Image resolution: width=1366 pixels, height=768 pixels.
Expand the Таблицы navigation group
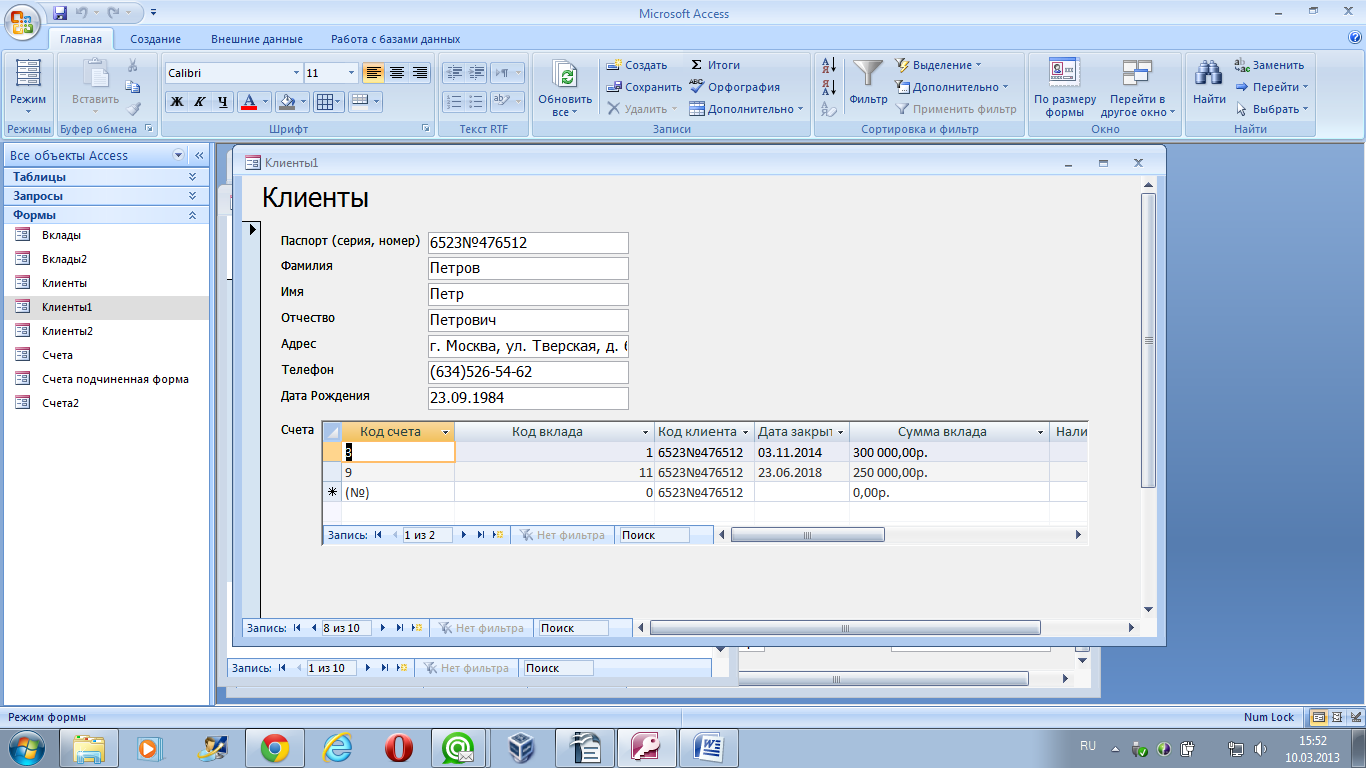point(192,176)
